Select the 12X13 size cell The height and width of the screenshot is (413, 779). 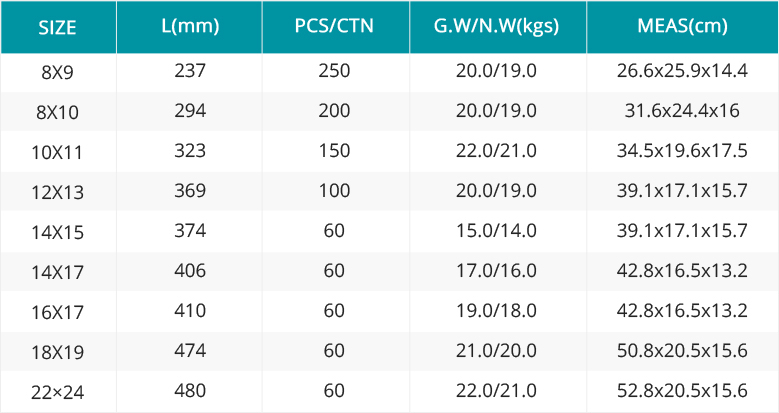(x=58, y=192)
